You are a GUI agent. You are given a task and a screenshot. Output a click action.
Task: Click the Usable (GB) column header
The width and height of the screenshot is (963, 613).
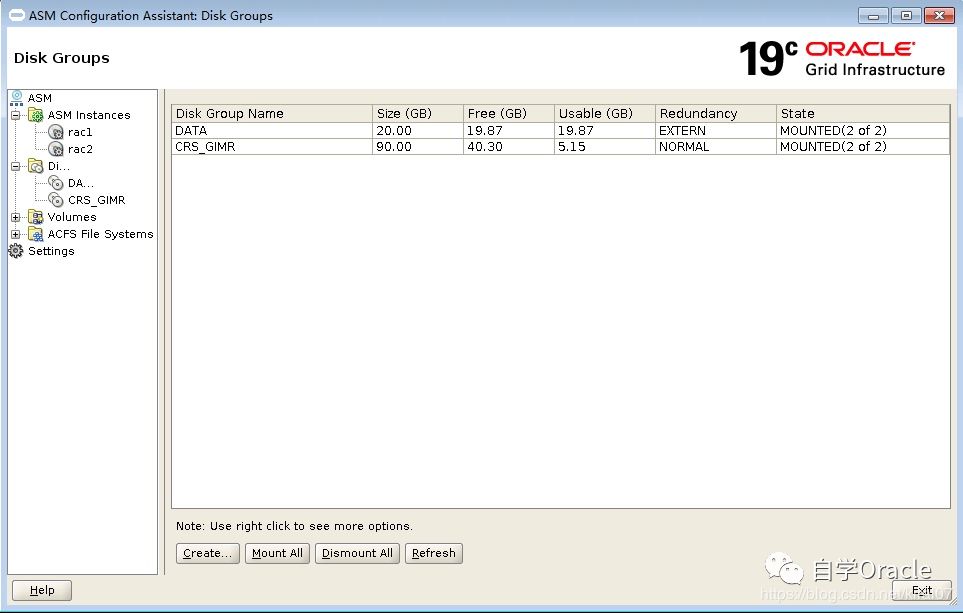click(605, 113)
